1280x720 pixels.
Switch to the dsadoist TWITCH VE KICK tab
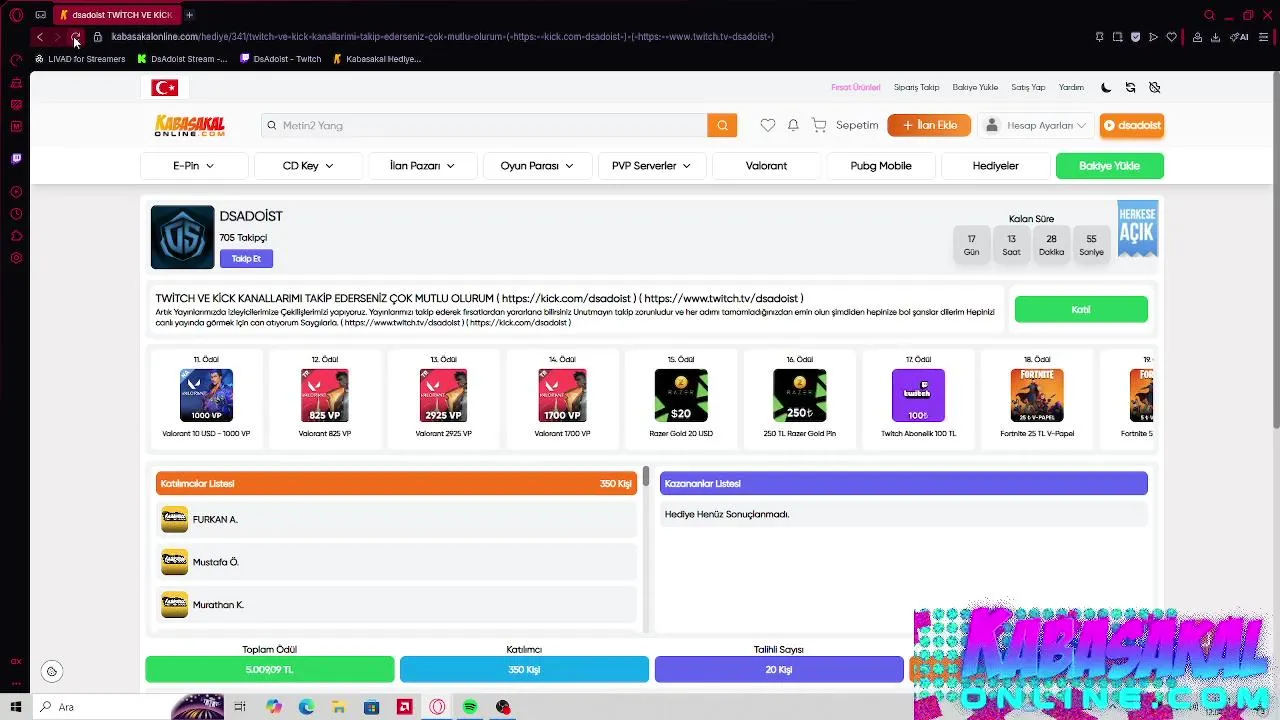click(x=115, y=15)
